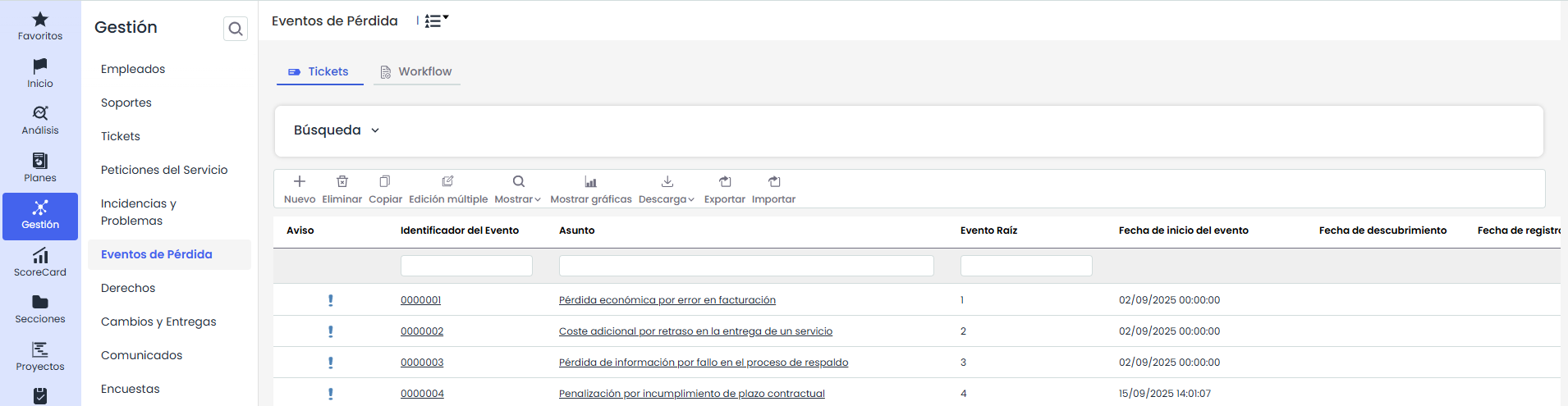Open event link 0000001
1568x406 pixels.
[x=420, y=300]
